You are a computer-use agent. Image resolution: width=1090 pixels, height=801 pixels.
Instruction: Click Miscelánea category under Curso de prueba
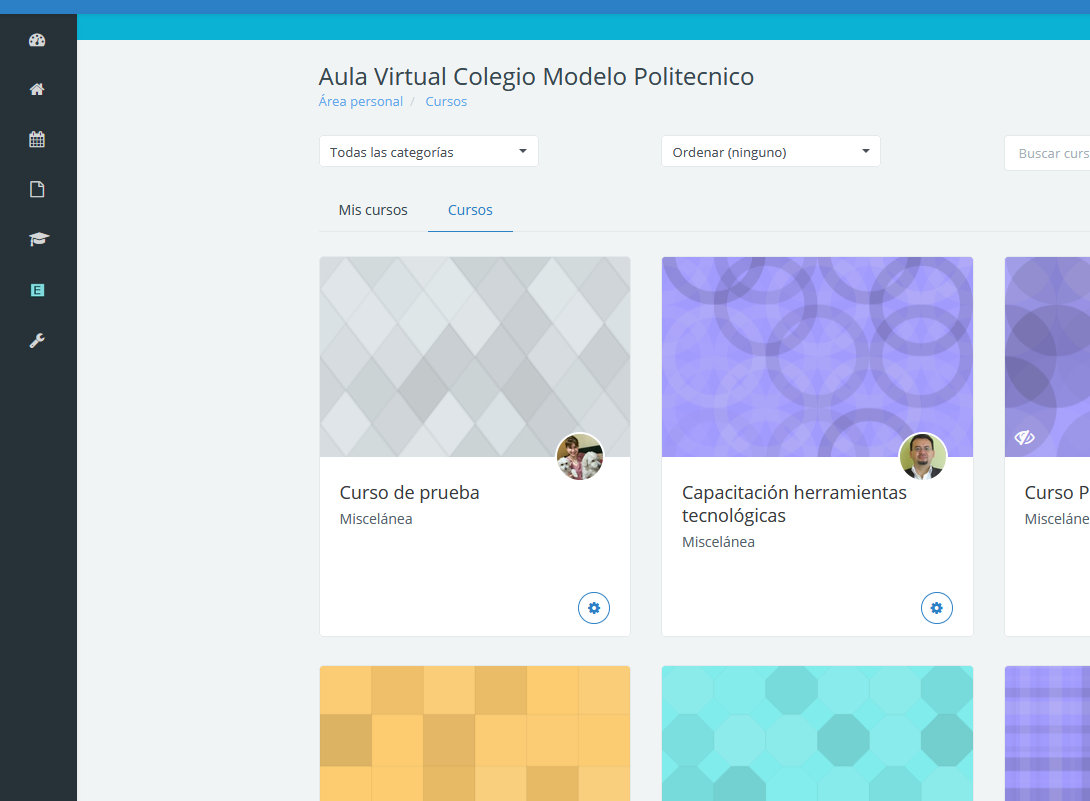click(x=376, y=519)
